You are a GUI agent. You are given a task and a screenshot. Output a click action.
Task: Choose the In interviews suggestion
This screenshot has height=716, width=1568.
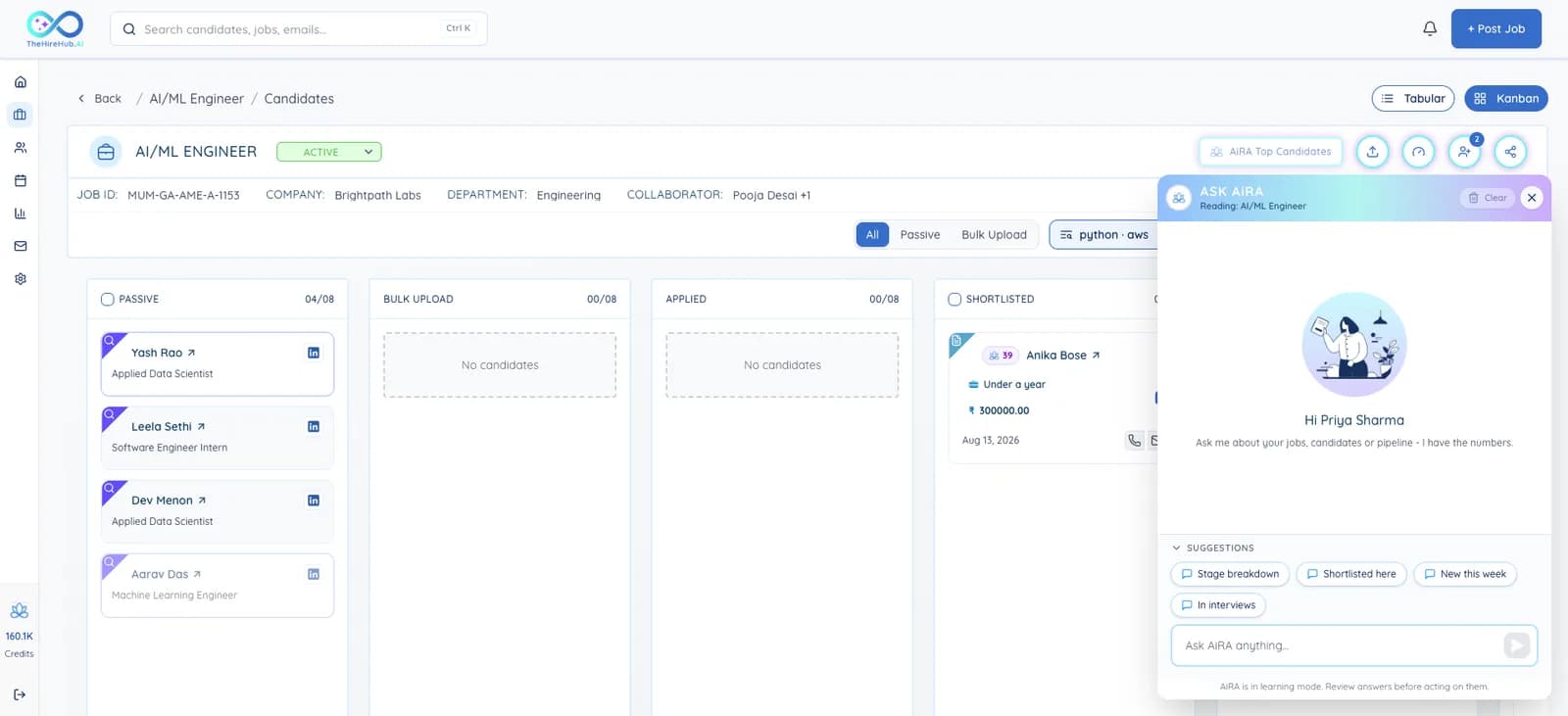pos(1218,605)
